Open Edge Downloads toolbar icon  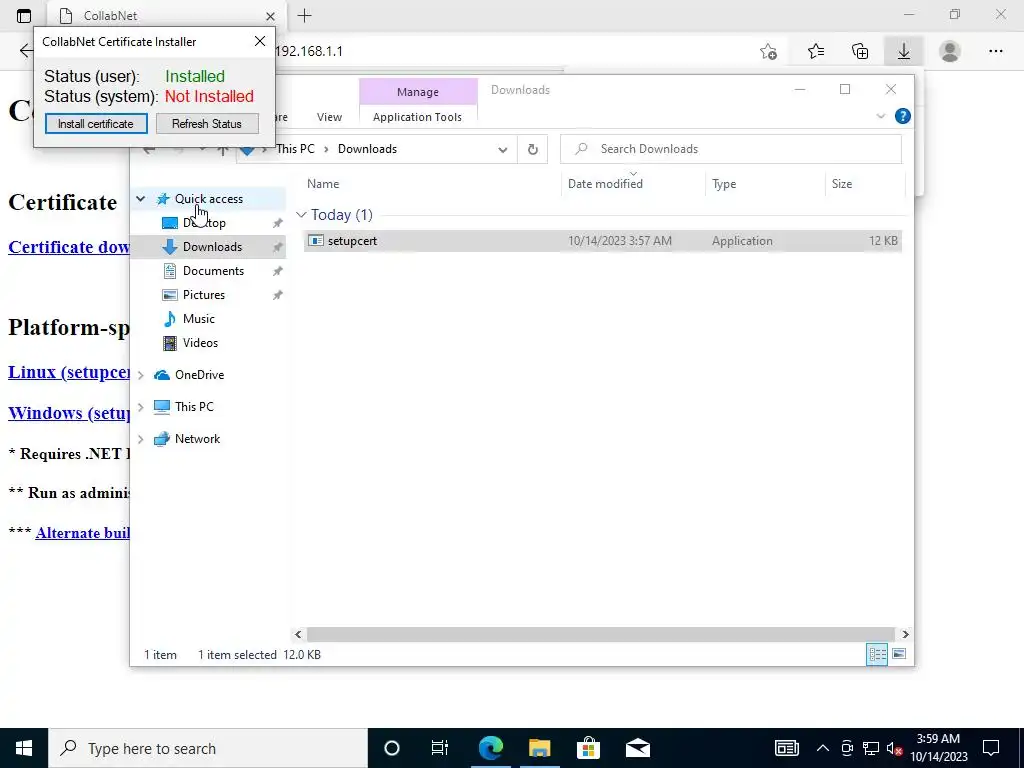pos(904,51)
